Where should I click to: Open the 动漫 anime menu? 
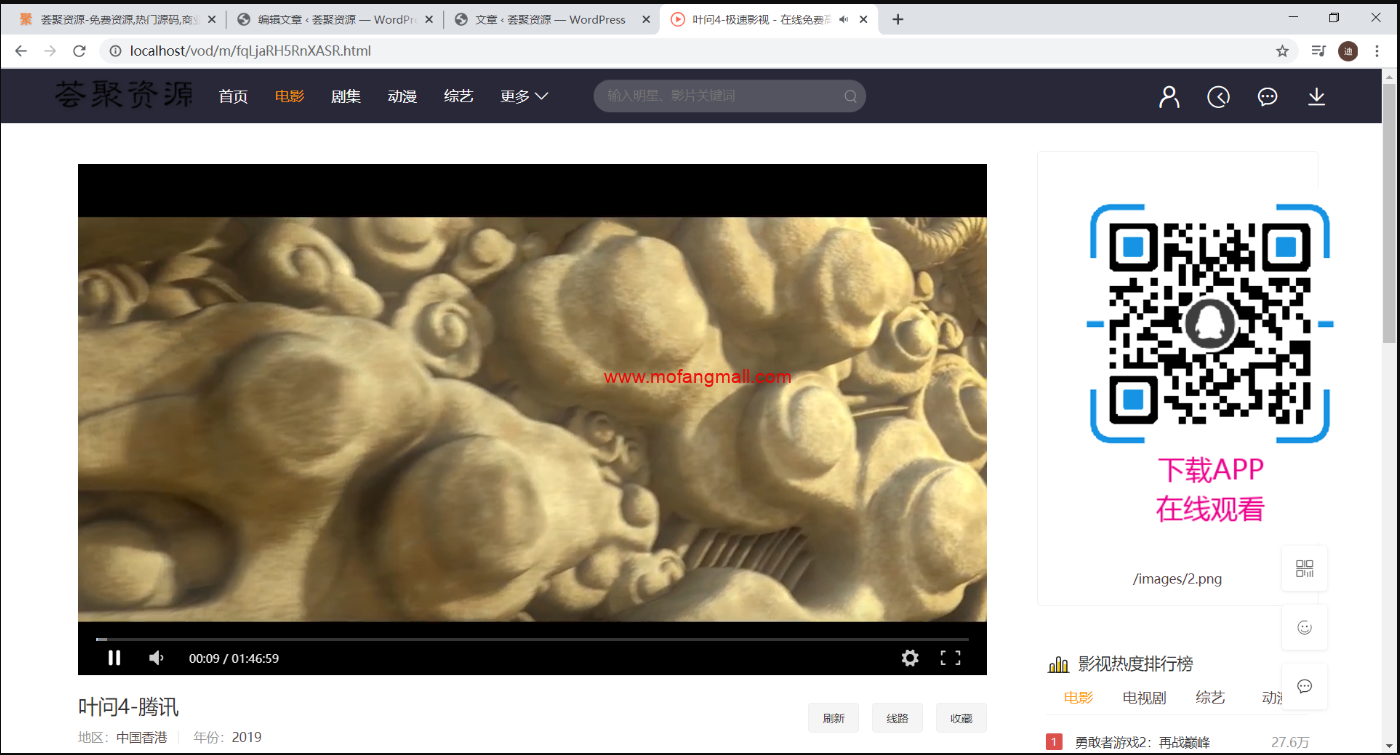[x=402, y=96]
